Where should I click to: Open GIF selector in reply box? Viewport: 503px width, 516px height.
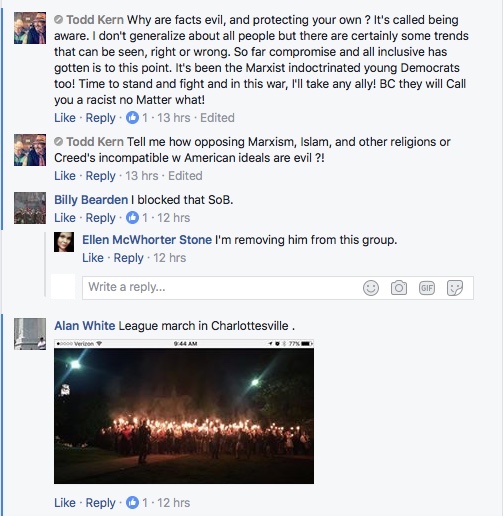[427, 288]
